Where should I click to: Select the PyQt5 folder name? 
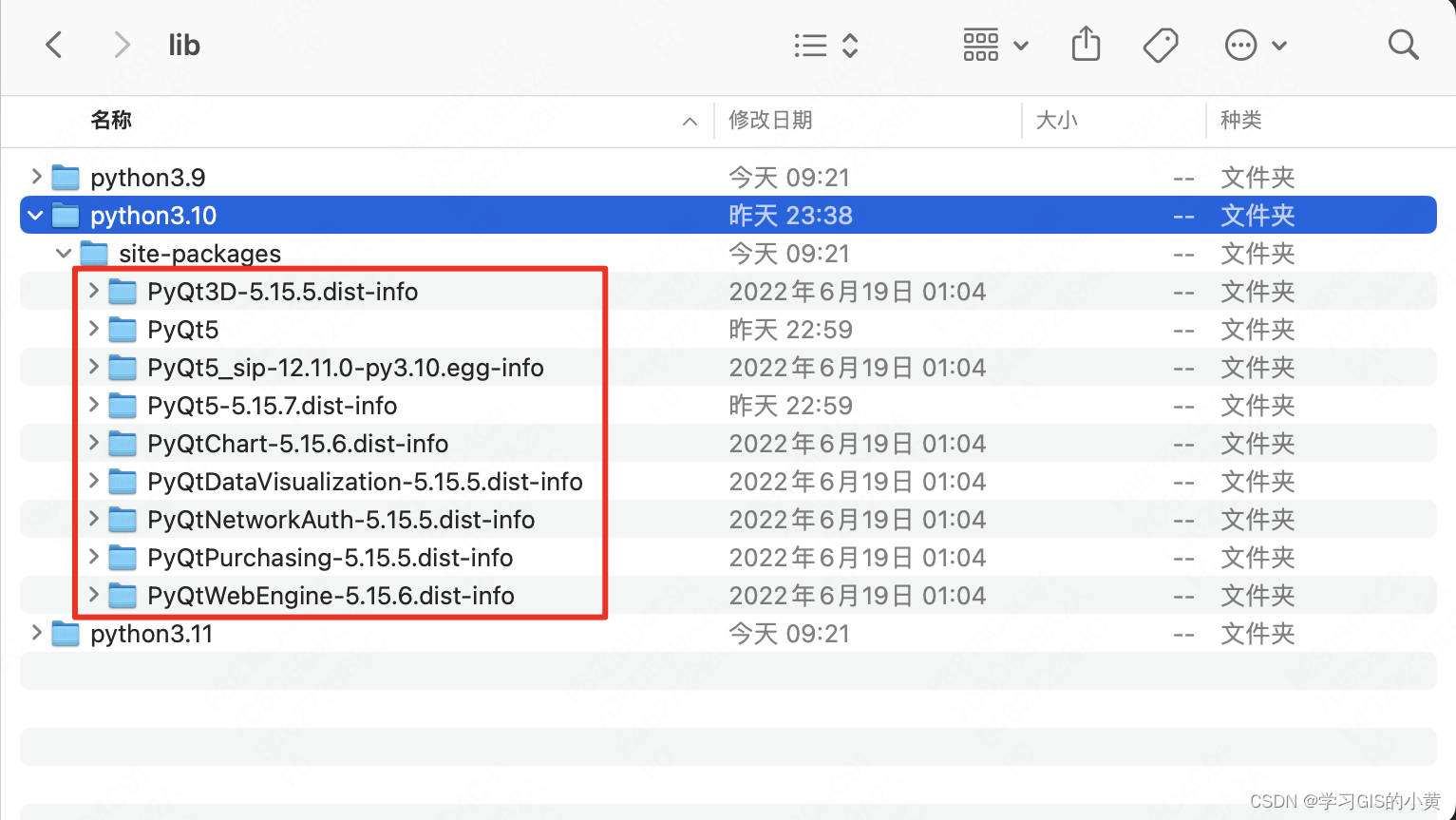point(183,330)
